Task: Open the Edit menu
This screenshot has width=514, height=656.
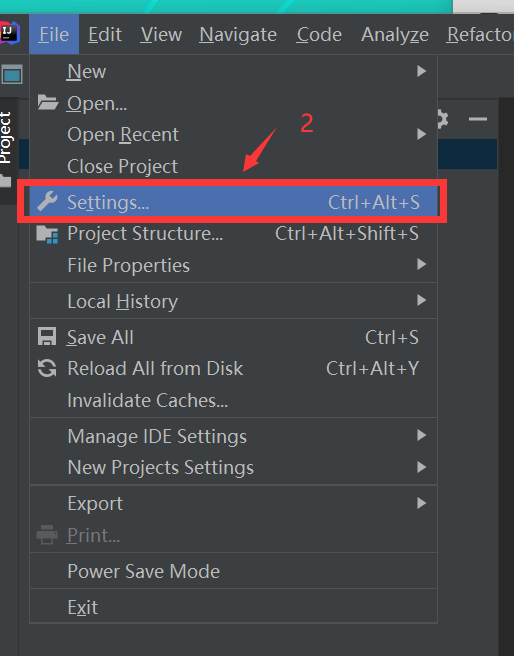Action: (105, 34)
